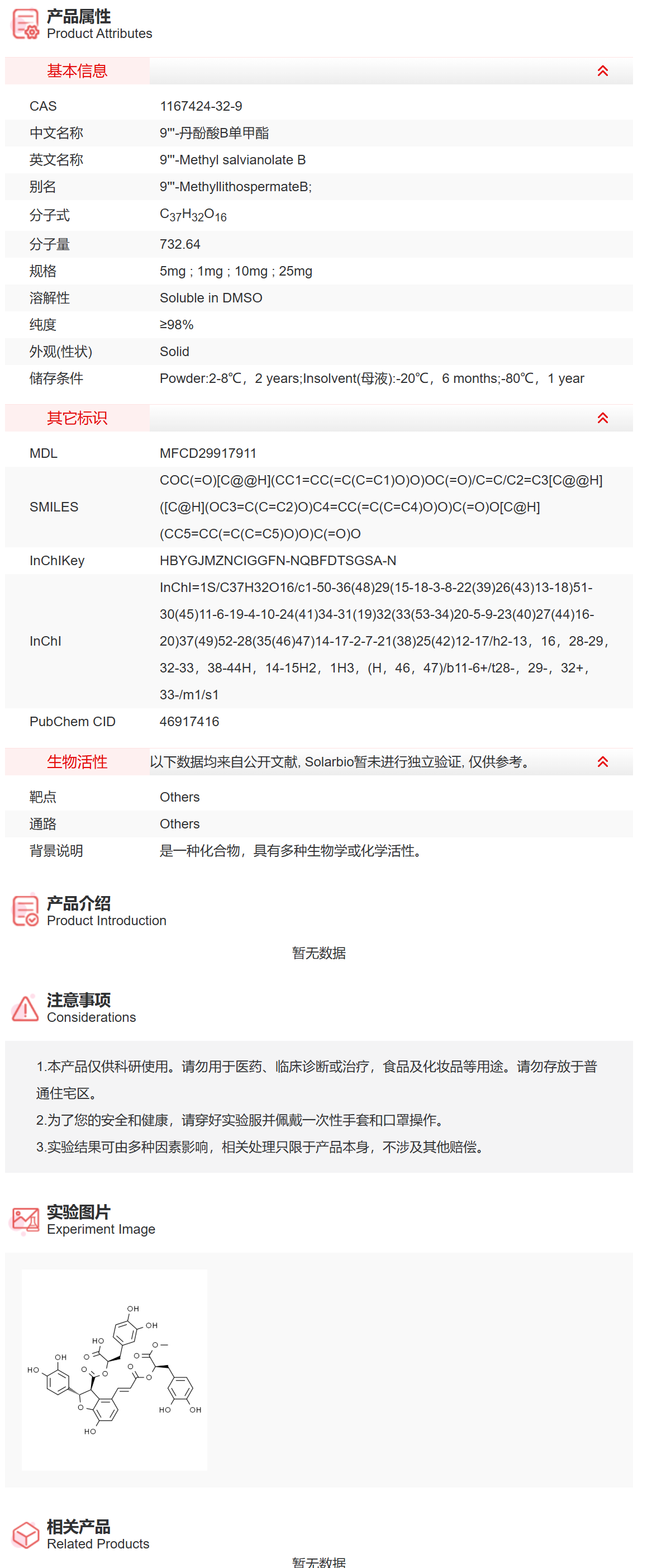Click the 注意事项 Considerations heading
647x1568 pixels.
point(91,1008)
